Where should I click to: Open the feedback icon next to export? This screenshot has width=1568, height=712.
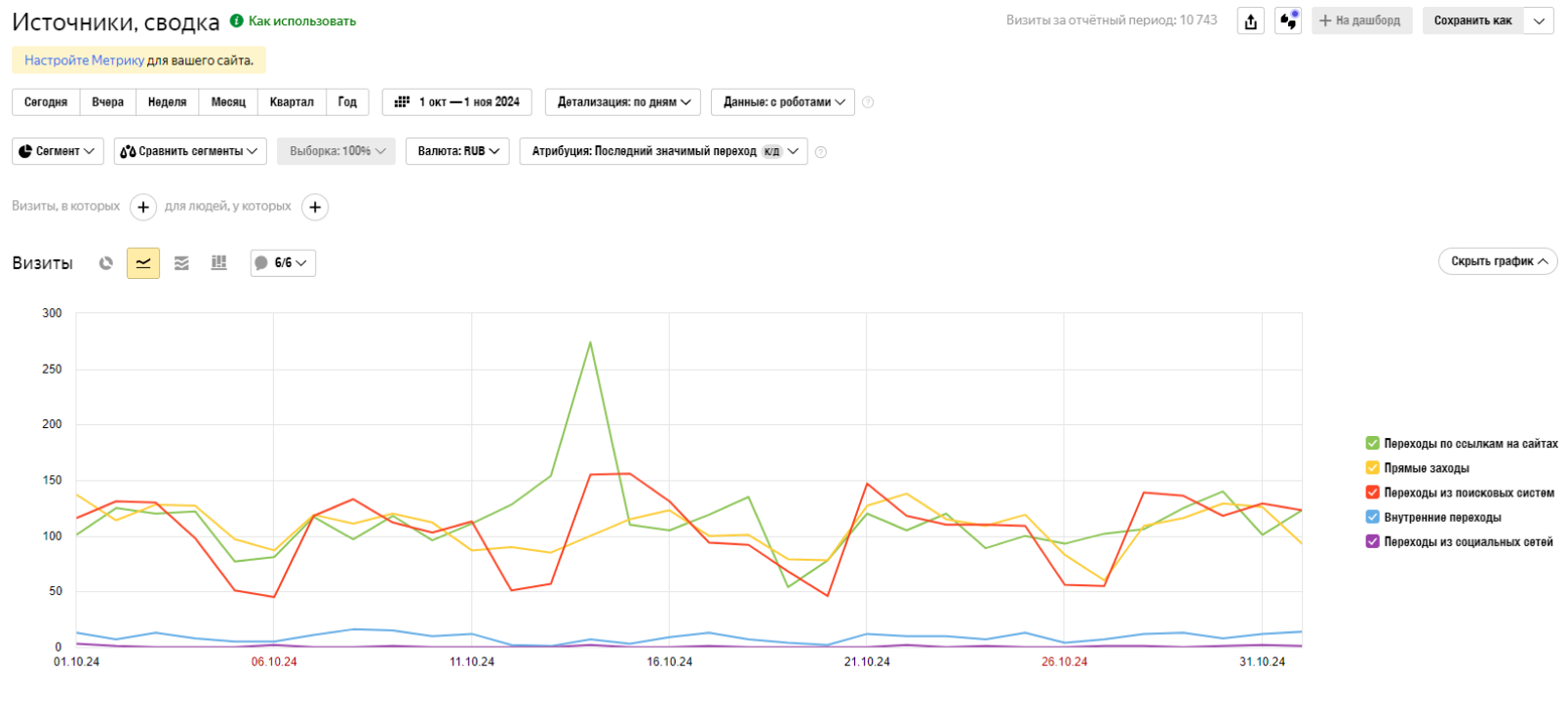1288,21
